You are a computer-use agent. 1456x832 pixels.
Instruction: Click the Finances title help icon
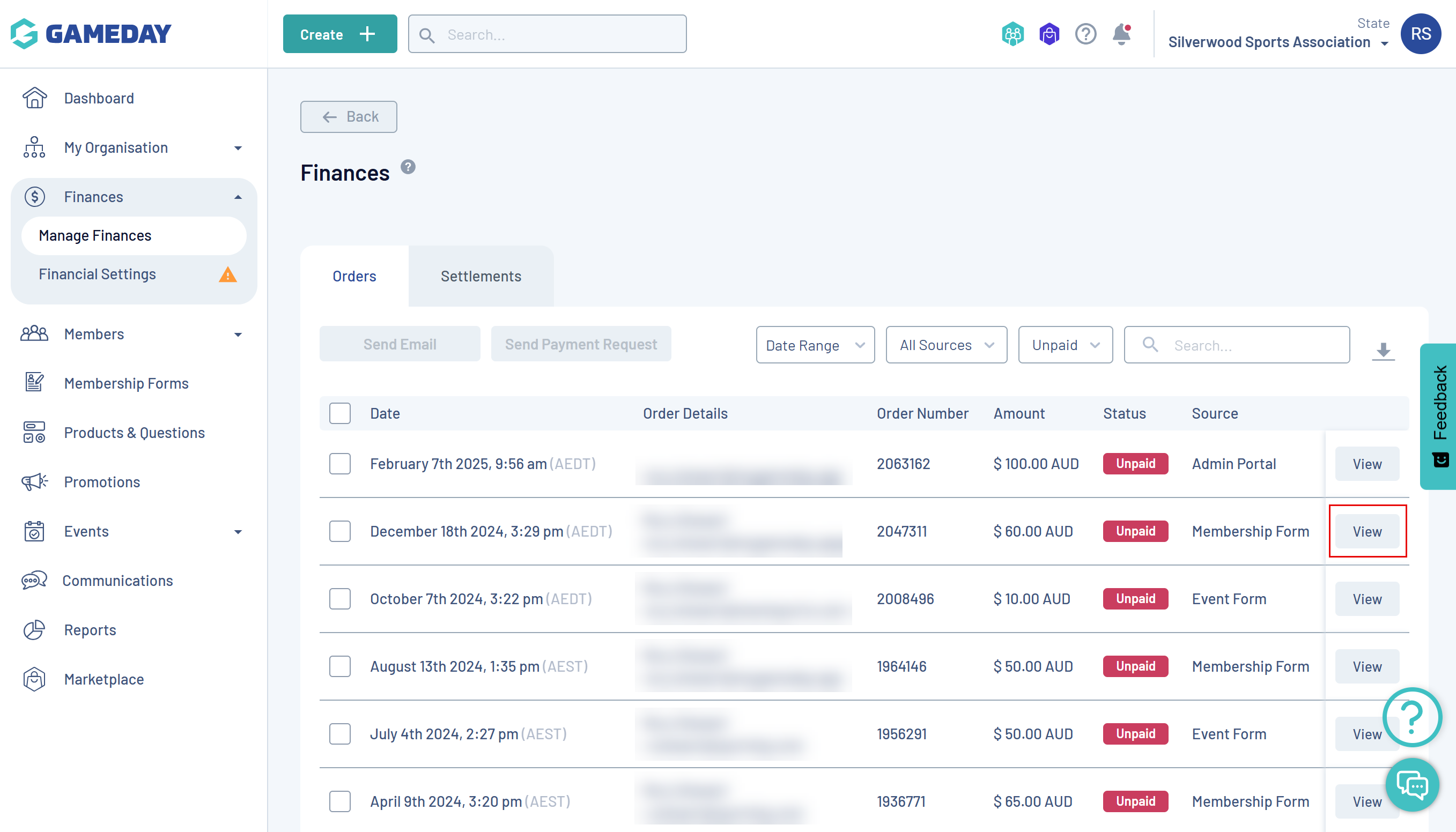(x=408, y=167)
